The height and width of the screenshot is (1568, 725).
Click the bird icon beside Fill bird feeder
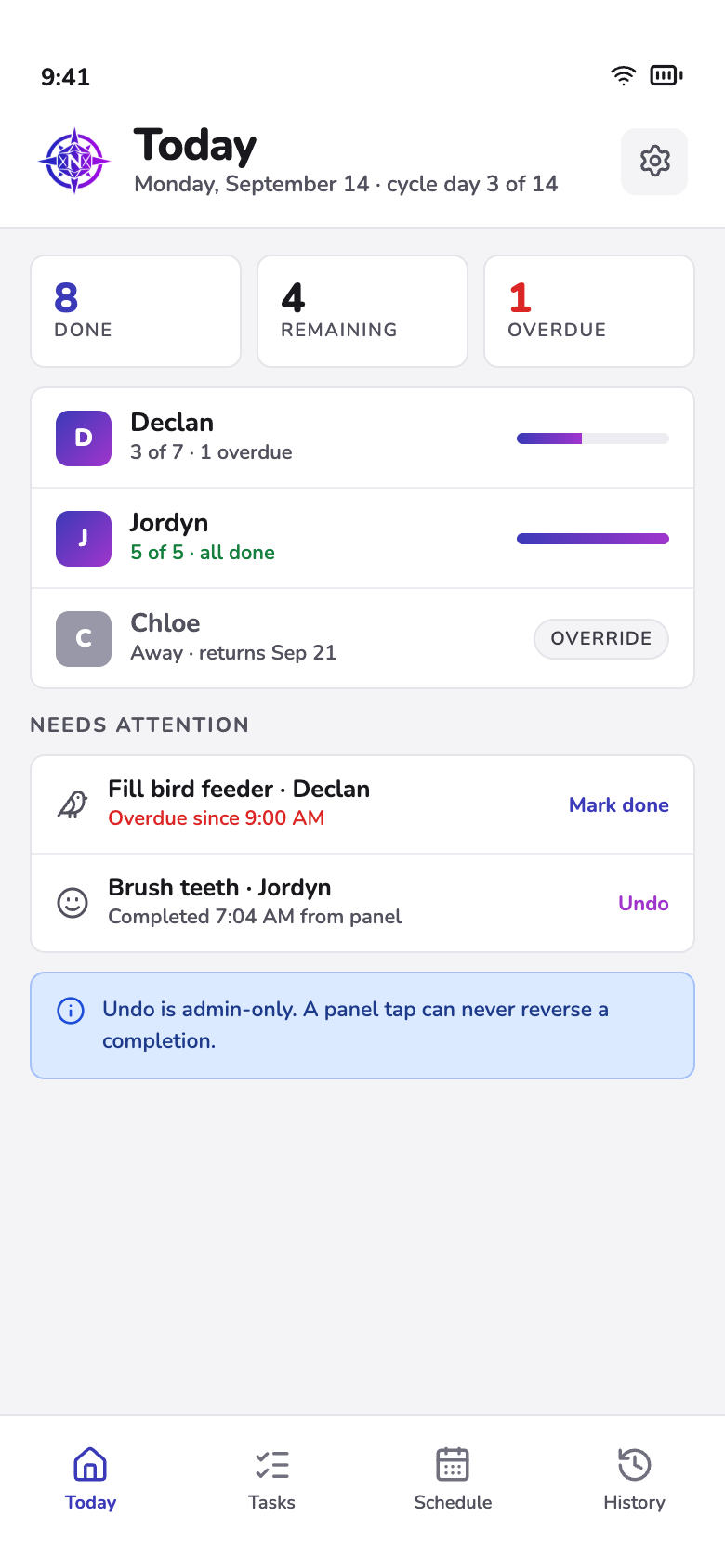(72, 804)
